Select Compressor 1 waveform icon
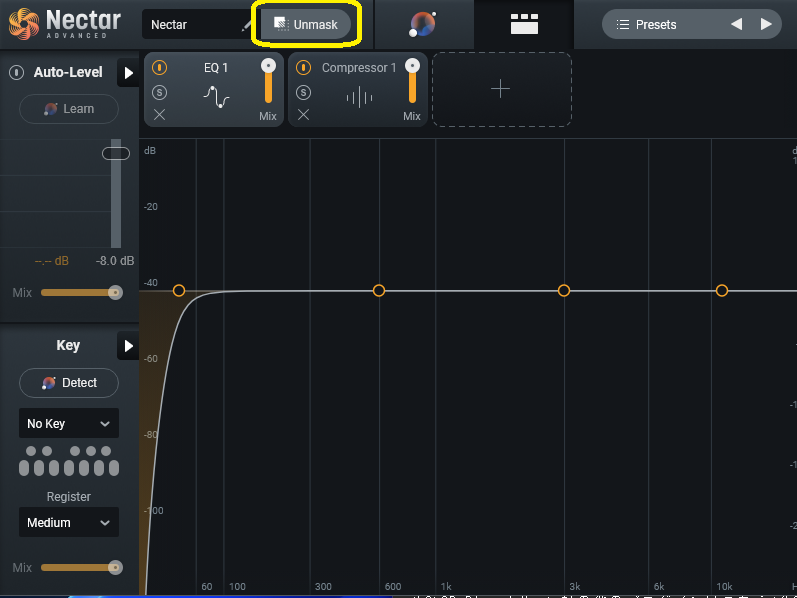The height and width of the screenshot is (598, 797). coord(359,97)
